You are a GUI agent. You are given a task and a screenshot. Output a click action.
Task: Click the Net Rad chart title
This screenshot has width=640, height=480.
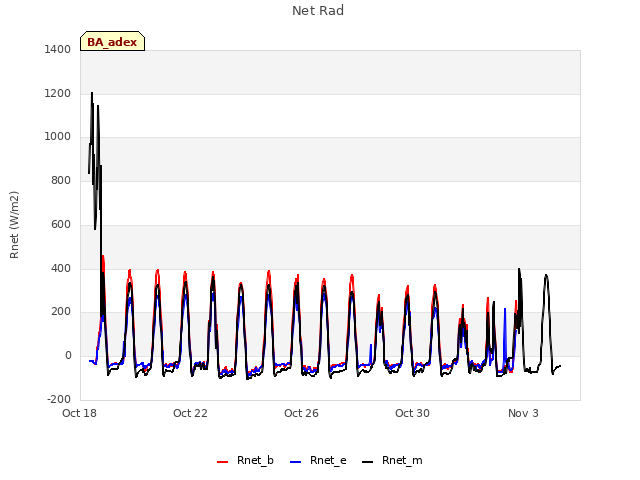click(x=318, y=11)
